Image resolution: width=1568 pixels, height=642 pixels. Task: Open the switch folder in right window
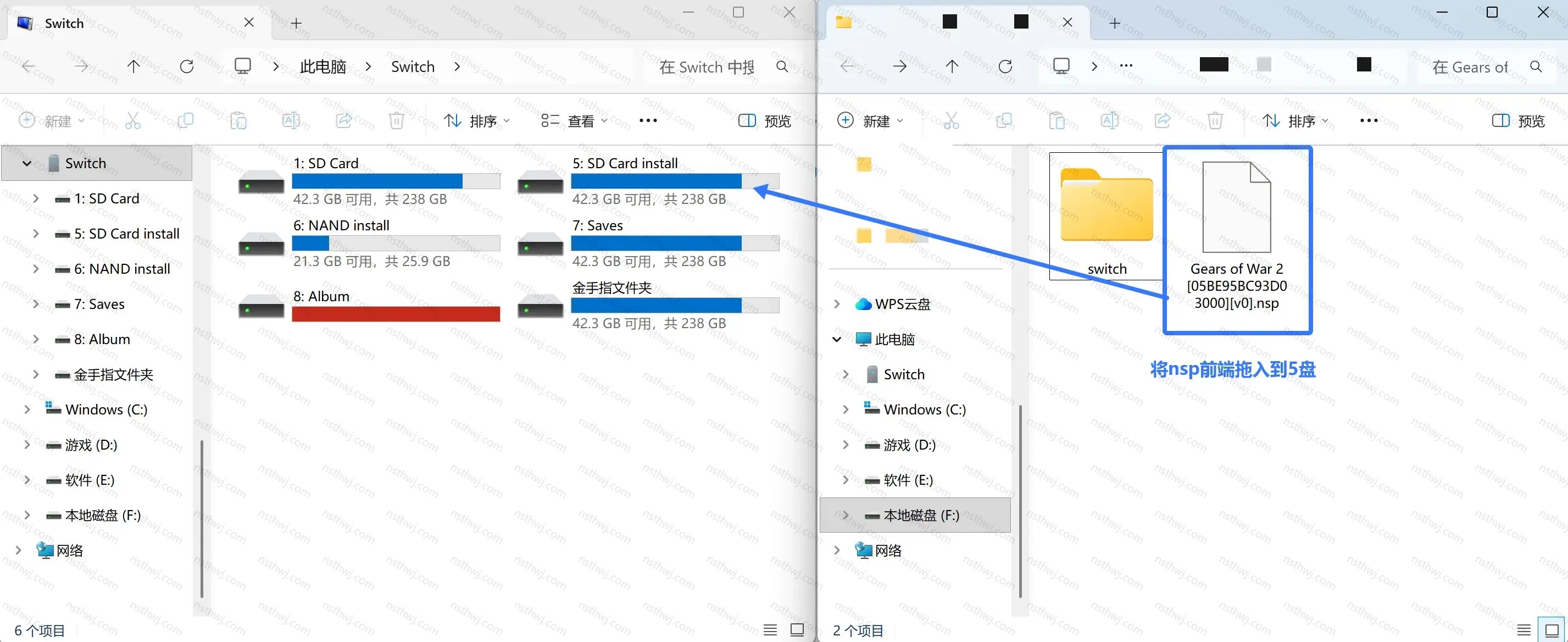[x=1107, y=216]
